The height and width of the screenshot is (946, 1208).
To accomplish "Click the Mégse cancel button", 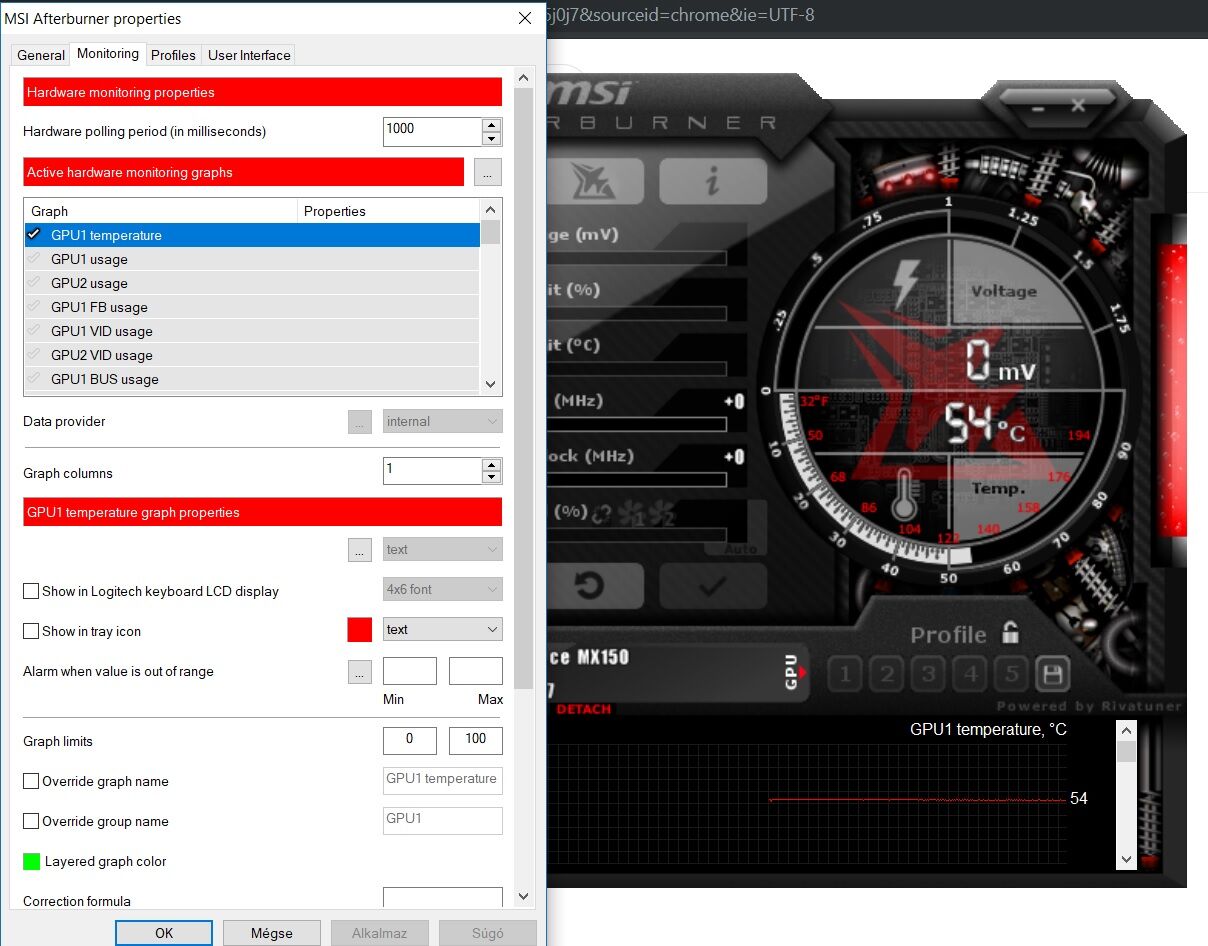I will (x=272, y=933).
